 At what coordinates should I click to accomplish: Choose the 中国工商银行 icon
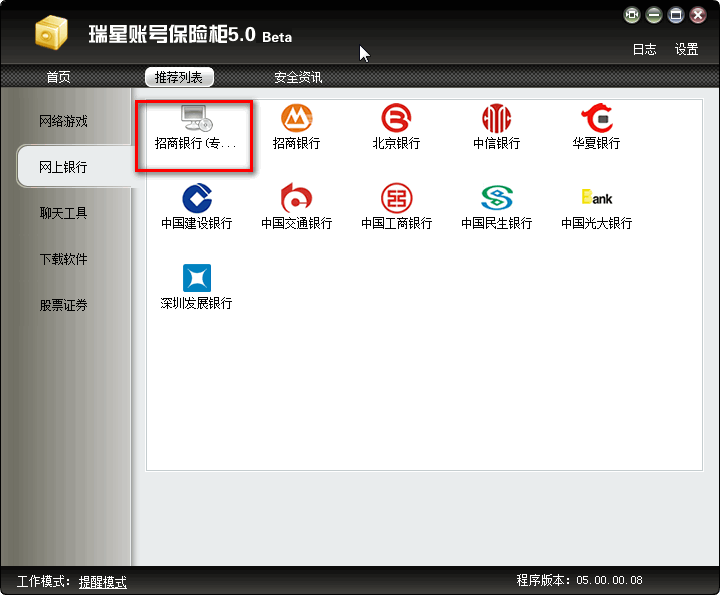[x=396, y=198]
